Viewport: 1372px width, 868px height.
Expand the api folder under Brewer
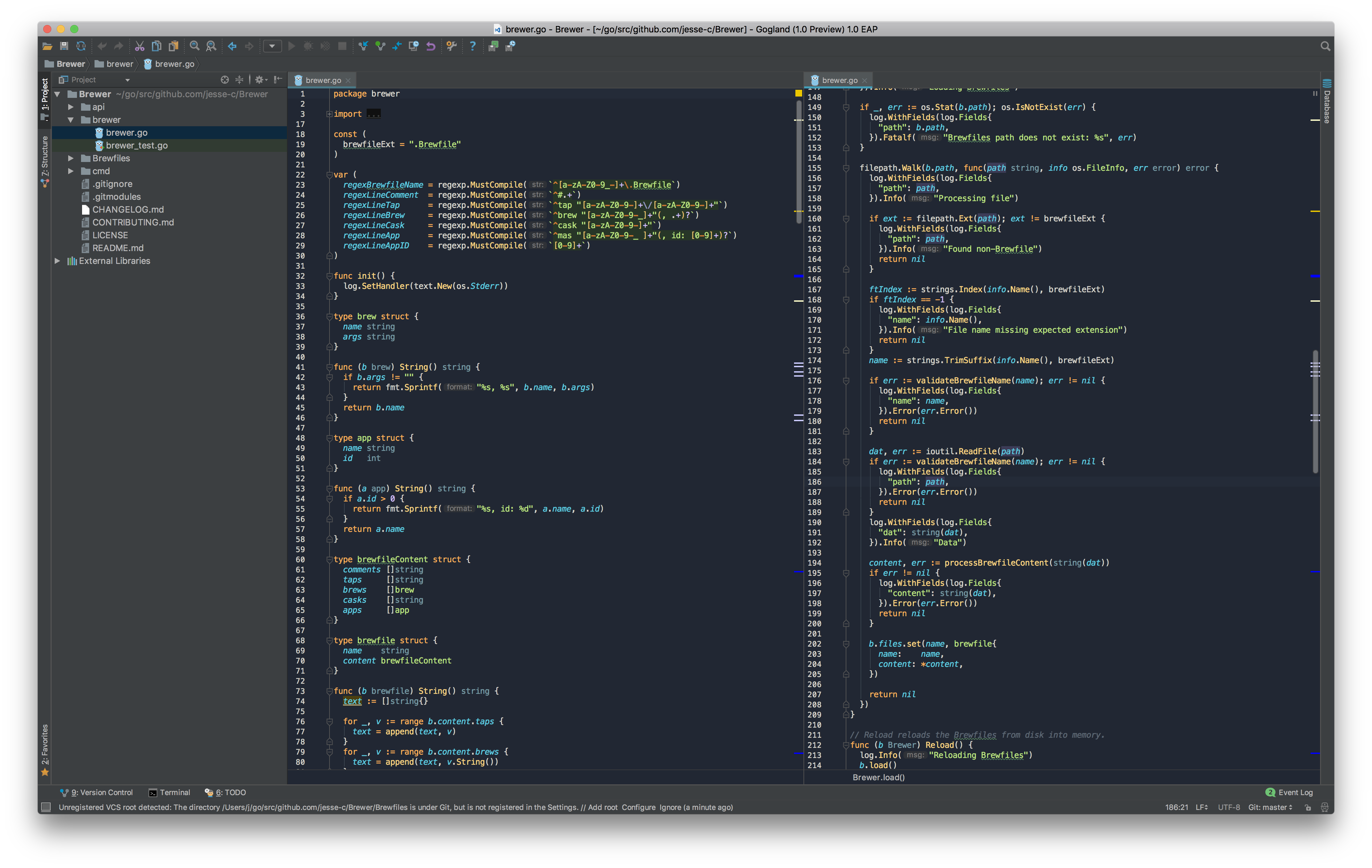coord(71,107)
